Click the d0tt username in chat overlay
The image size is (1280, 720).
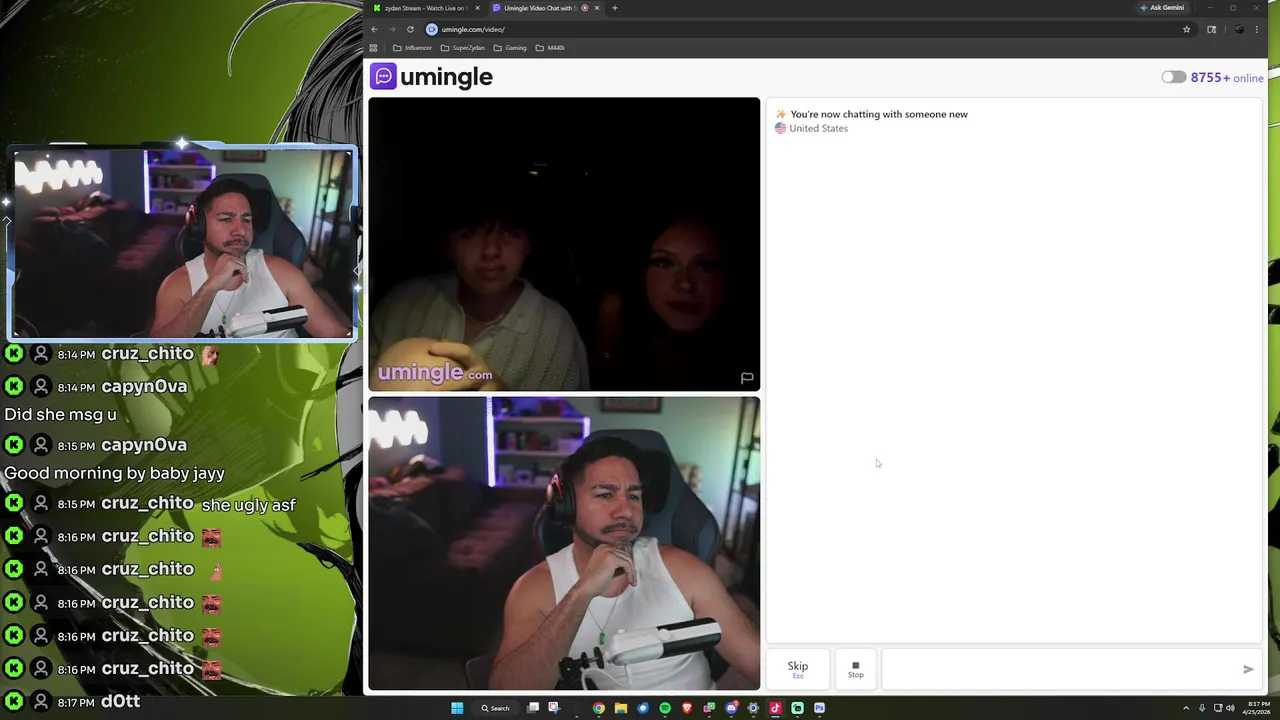pyautogui.click(x=120, y=702)
